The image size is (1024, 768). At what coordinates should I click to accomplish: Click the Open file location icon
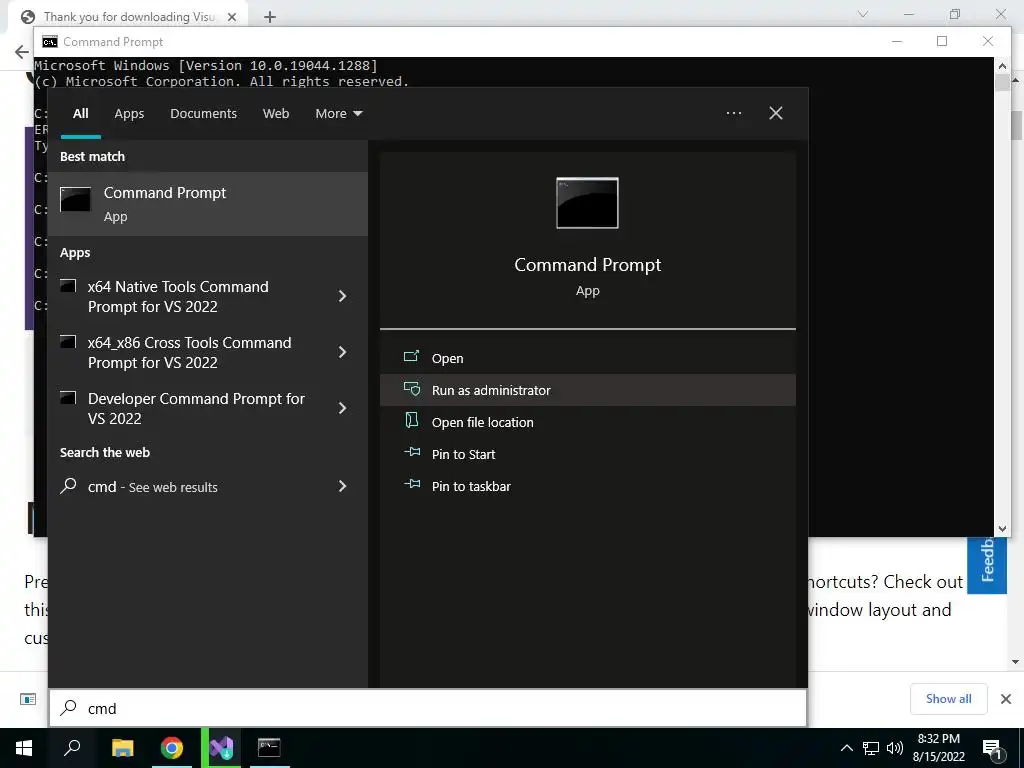pos(411,421)
